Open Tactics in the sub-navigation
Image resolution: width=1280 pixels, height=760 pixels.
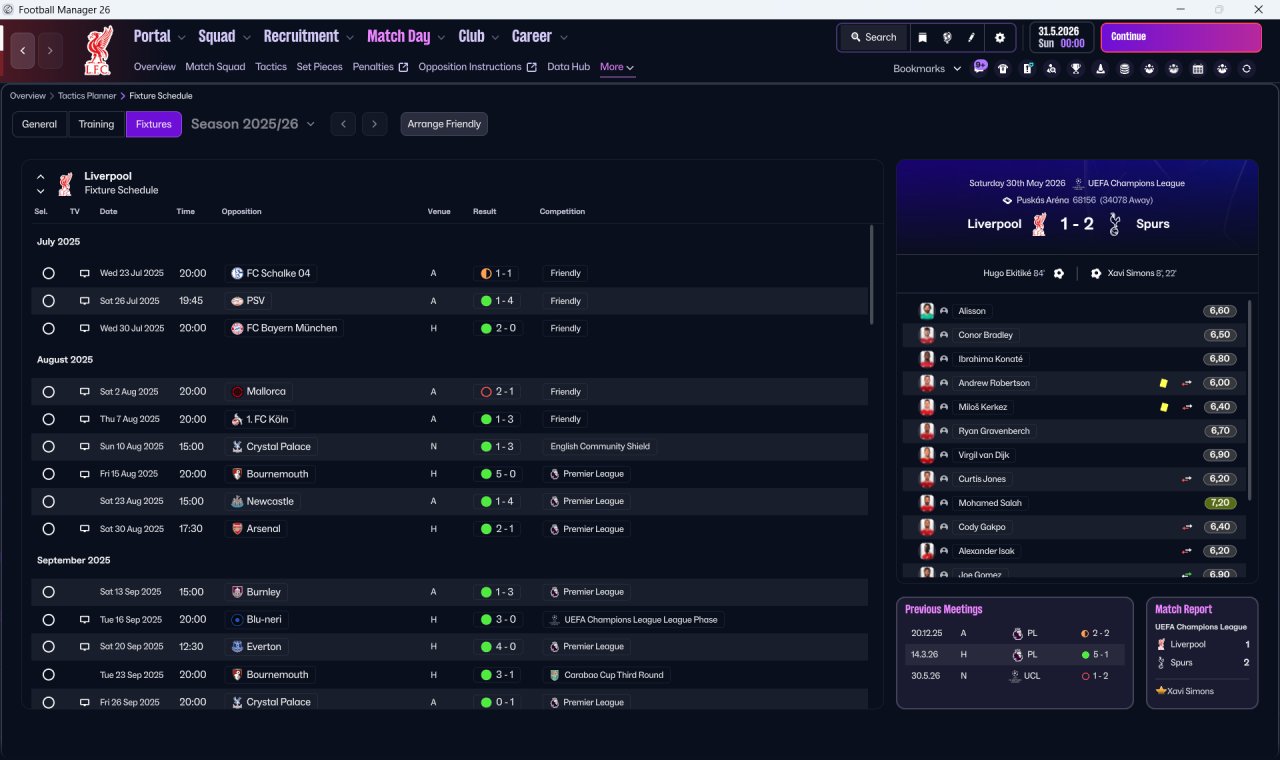(x=271, y=67)
